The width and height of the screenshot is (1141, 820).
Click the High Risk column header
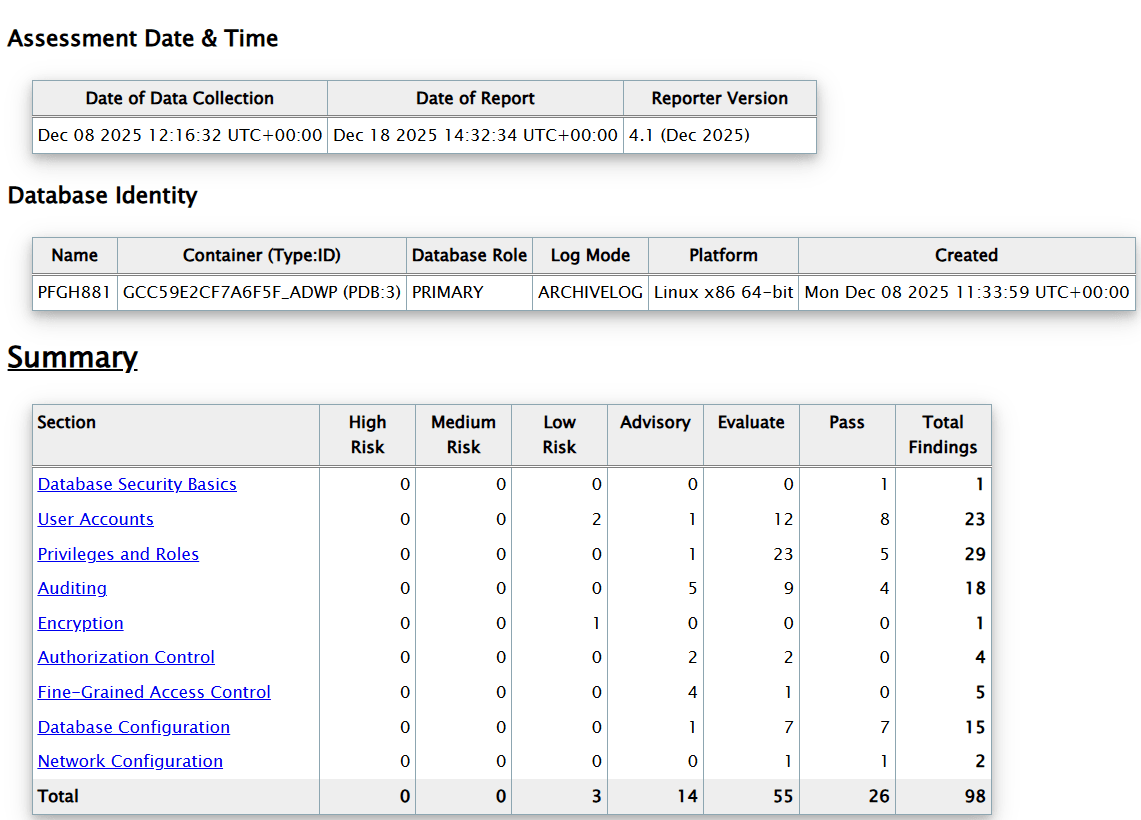pyautogui.click(x=367, y=435)
